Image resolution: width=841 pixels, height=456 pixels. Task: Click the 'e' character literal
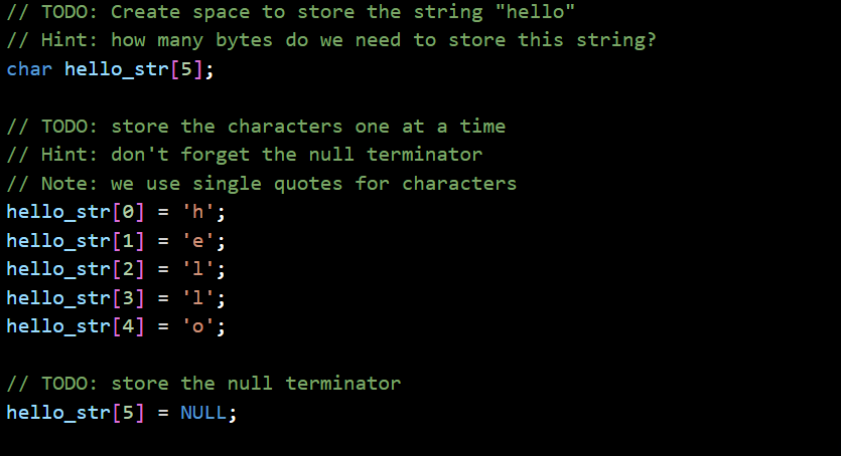(x=198, y=241)
